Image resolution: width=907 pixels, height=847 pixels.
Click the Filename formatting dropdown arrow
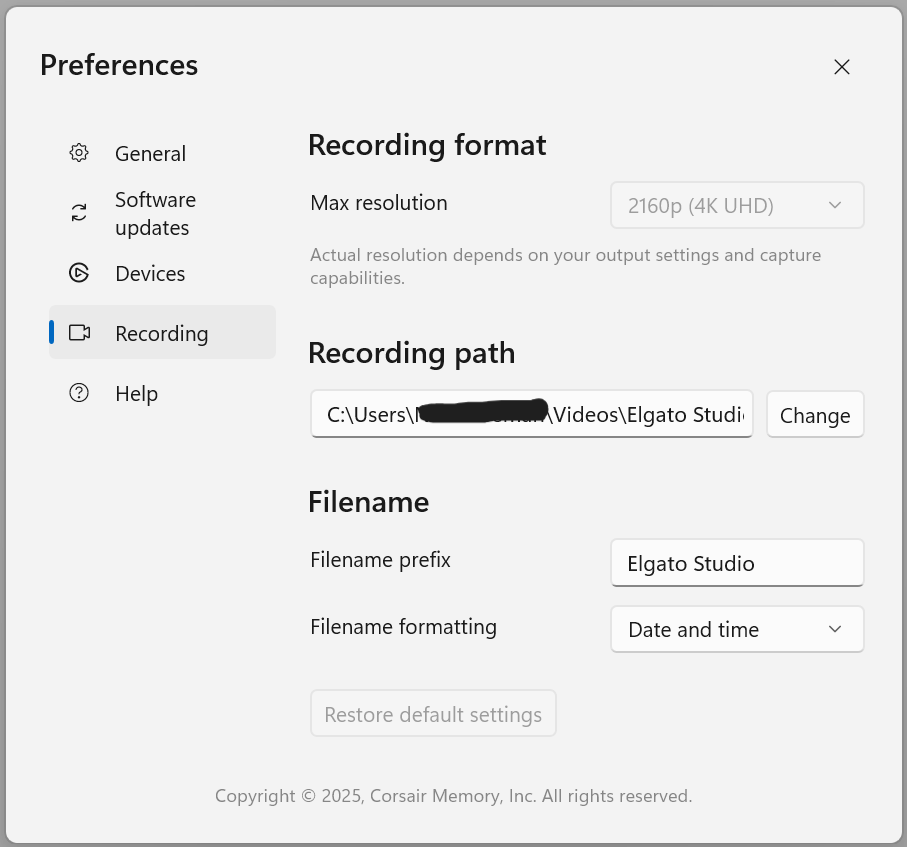coord(834,629)
